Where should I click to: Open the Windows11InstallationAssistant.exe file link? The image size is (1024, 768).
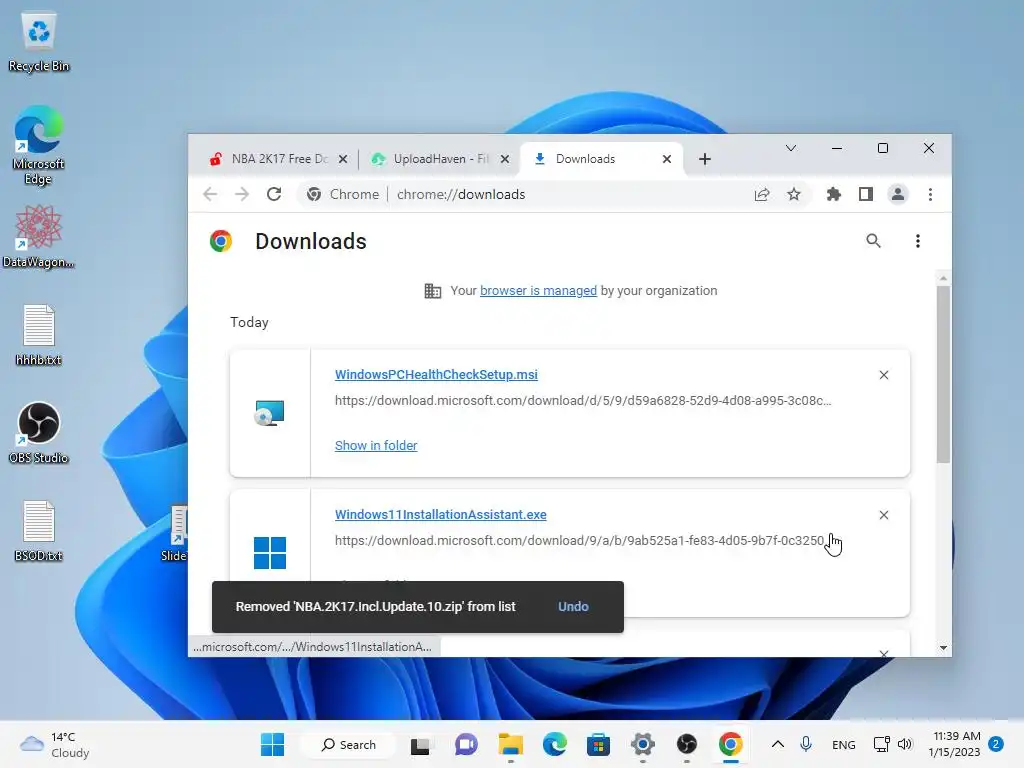point(441,515)
